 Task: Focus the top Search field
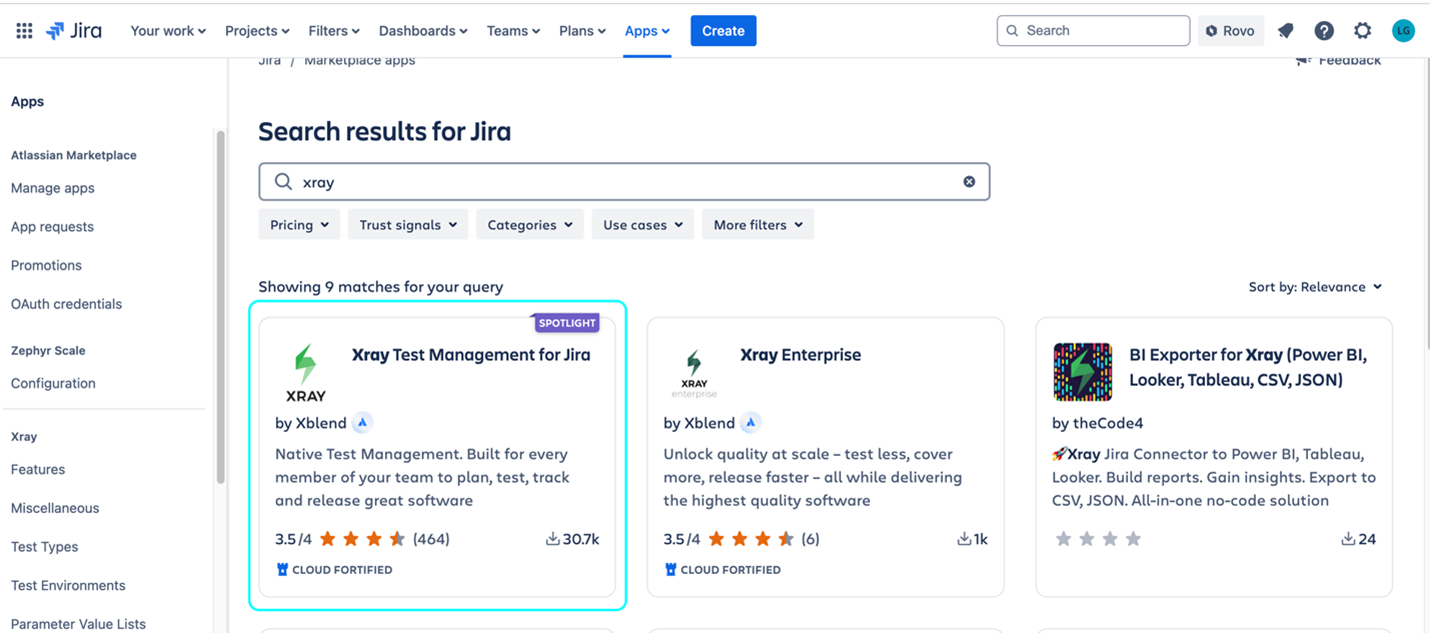click(x=1093, y=31)
